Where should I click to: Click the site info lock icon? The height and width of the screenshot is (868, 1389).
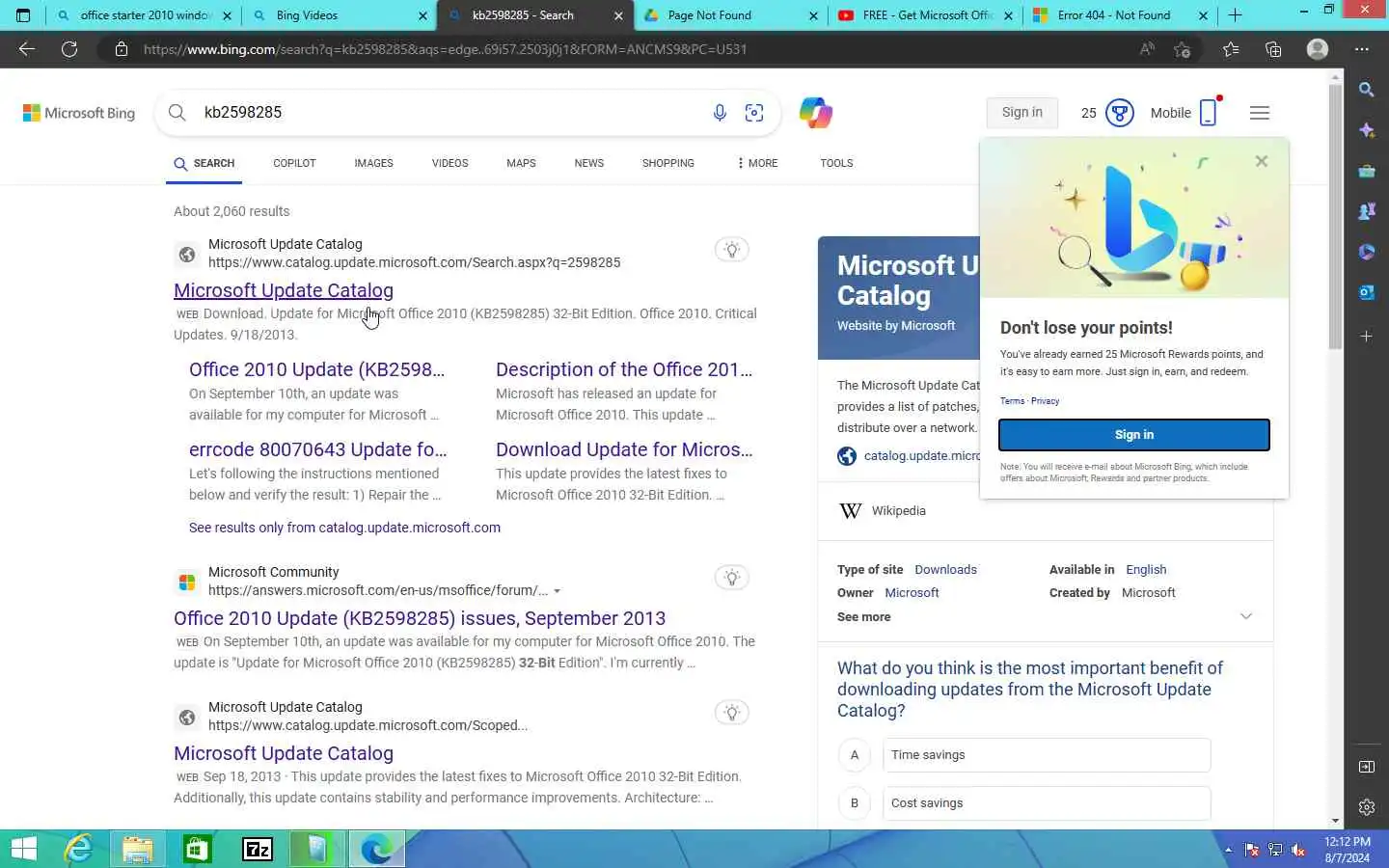point(122,49)
